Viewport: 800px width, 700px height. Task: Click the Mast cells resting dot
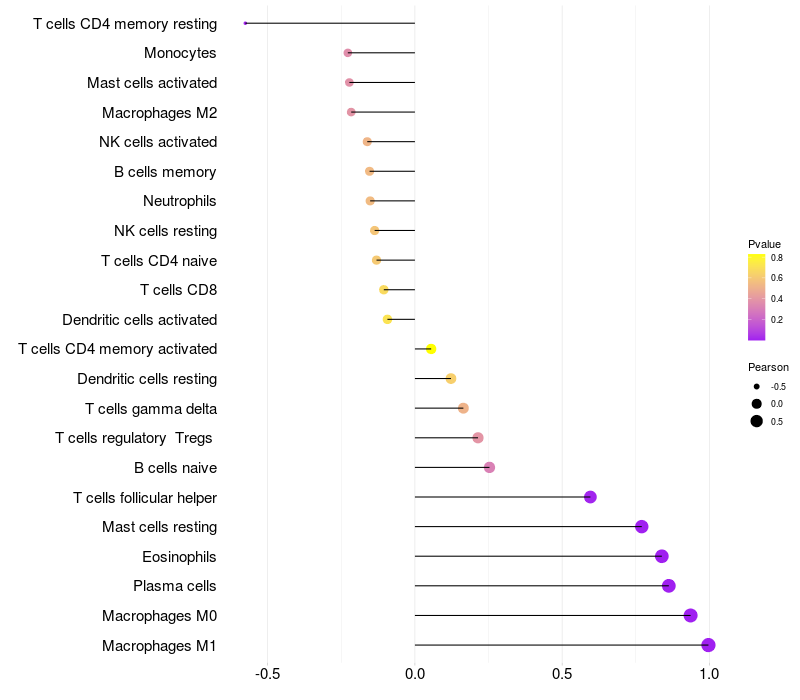(641, 527)
